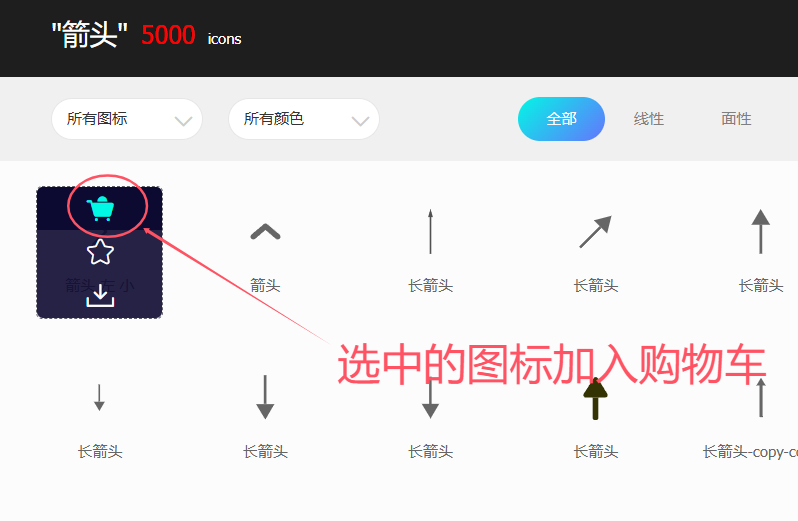
Task: Open the 所有颜色 color filter dropdown
Action: coord(304,119)
